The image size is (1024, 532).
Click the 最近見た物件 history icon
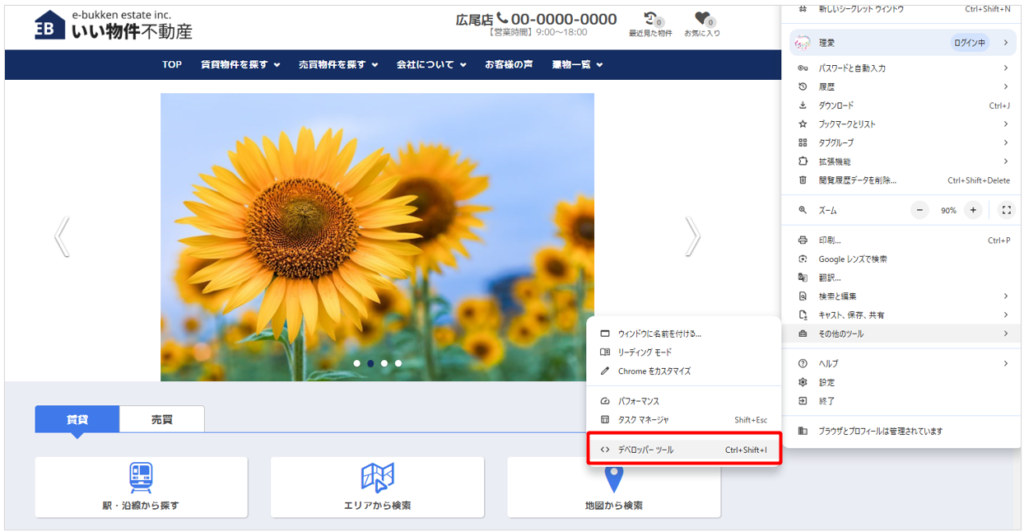(651, 19)
